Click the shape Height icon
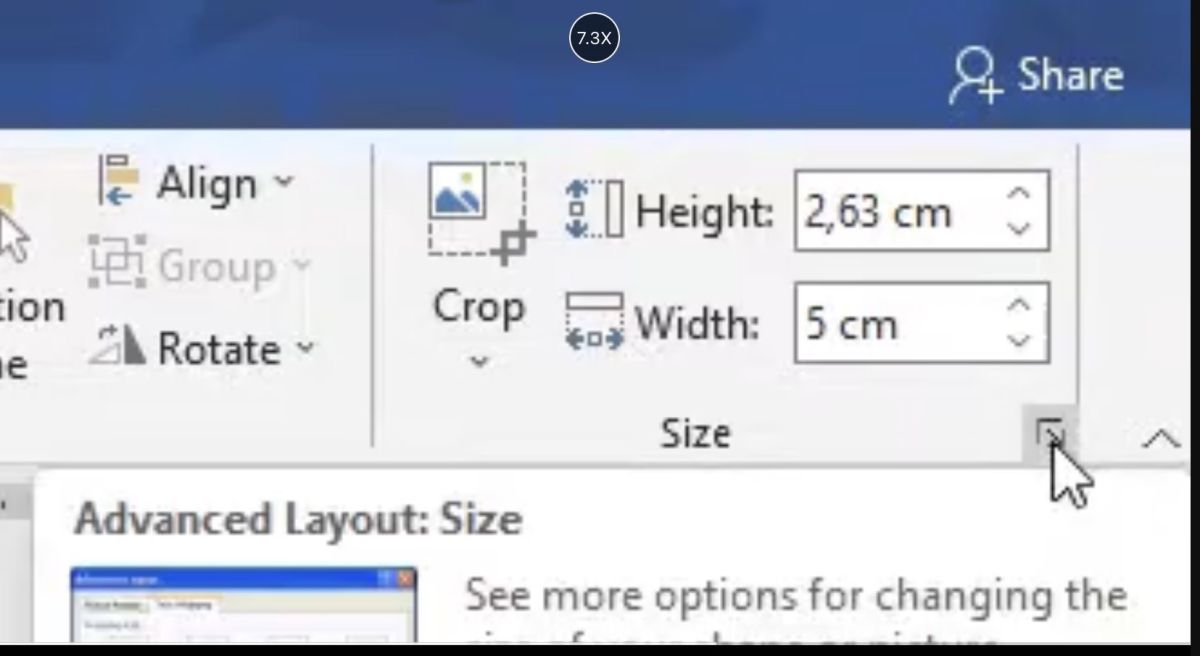The width and height of the screenshot is (1200, 656). (x=594, y=210)
